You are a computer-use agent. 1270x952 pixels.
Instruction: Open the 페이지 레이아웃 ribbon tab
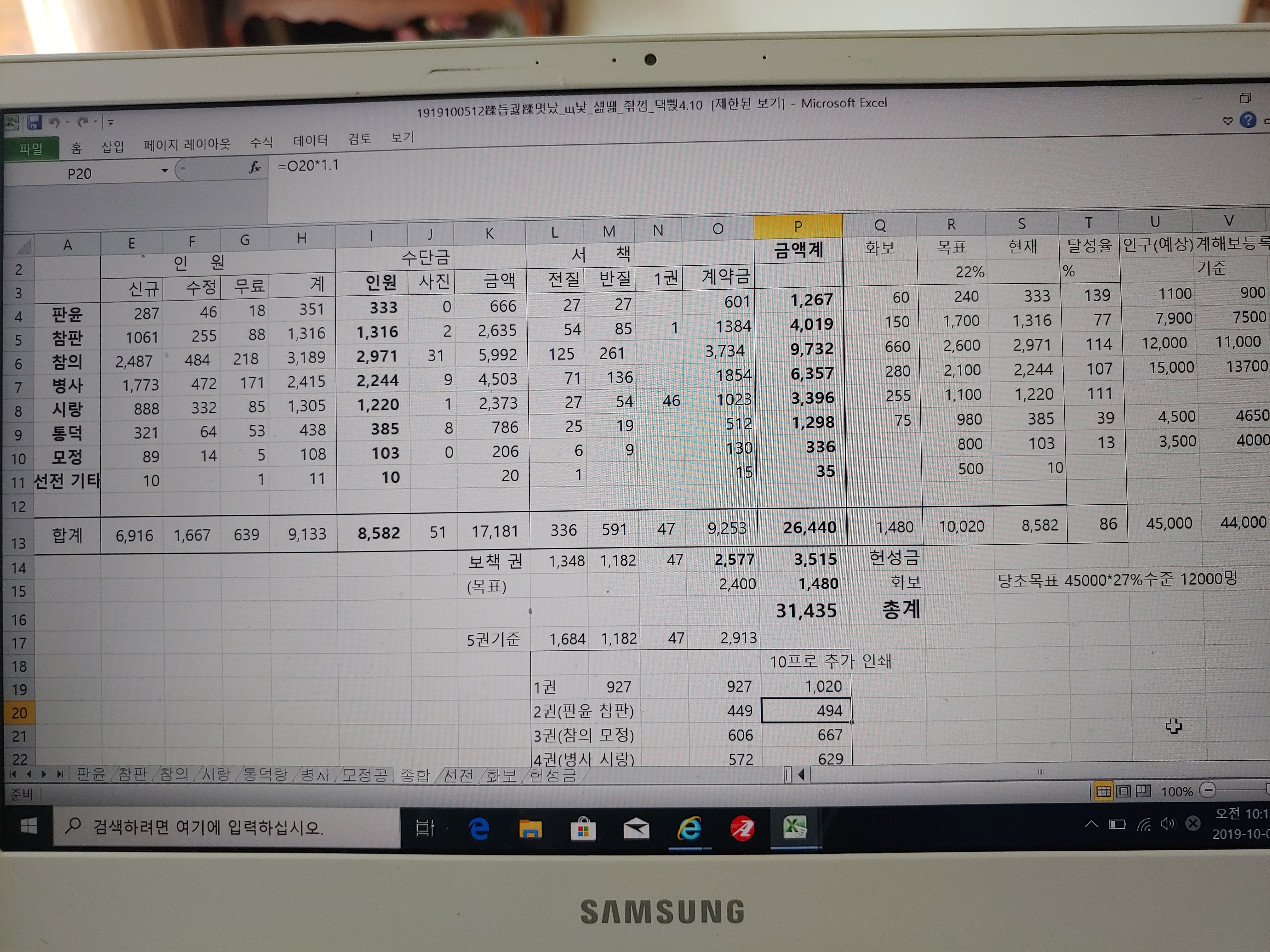click(x=186, y=144)
